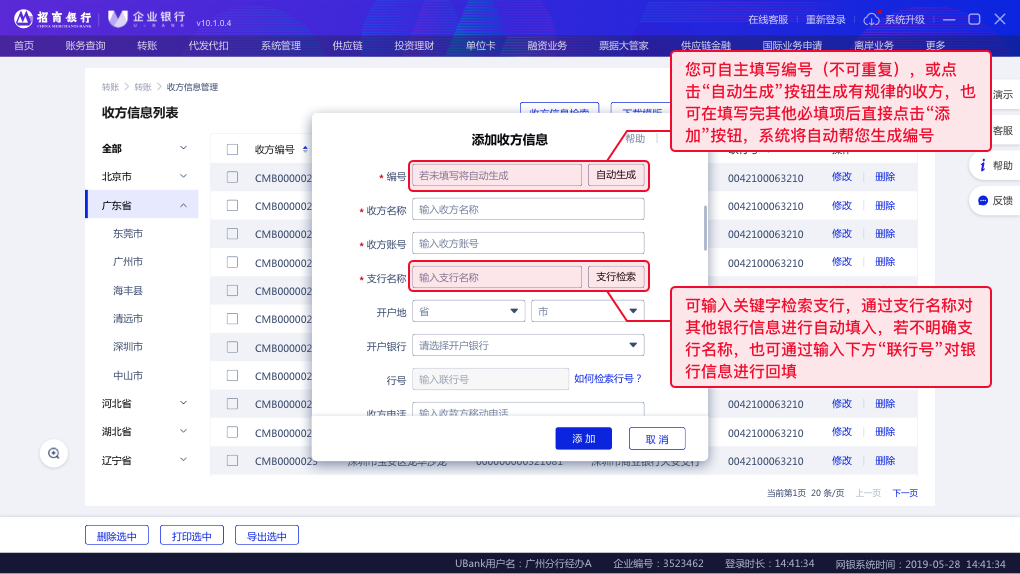Screen dimensions: 1020x574
Task: Expand the 北京市 region node
Action: 183,176
